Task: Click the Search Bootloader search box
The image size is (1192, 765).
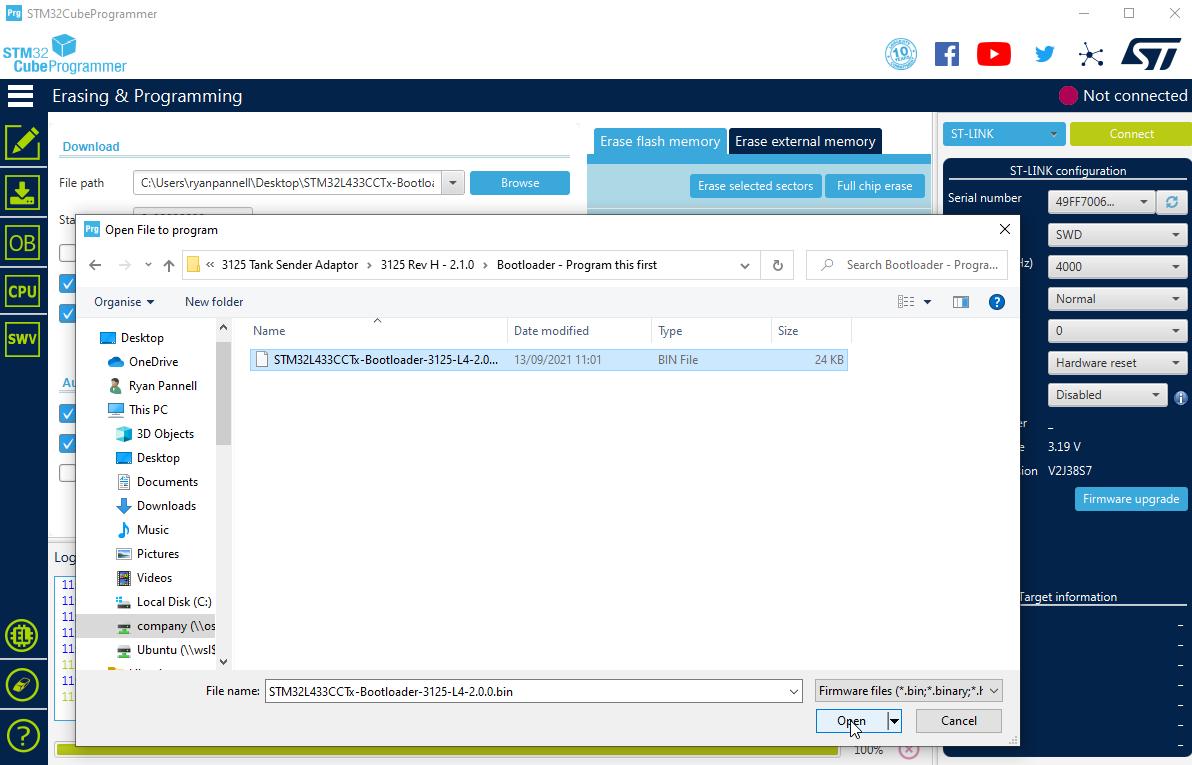Action: [x=907, y=265]
